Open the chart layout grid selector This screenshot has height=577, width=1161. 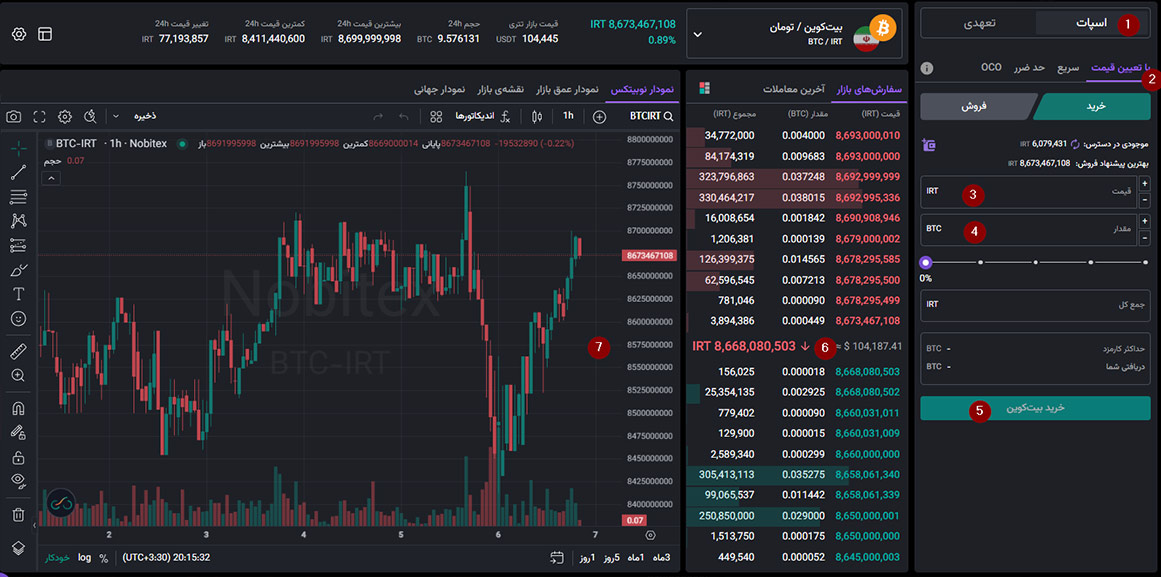[436, 116]
